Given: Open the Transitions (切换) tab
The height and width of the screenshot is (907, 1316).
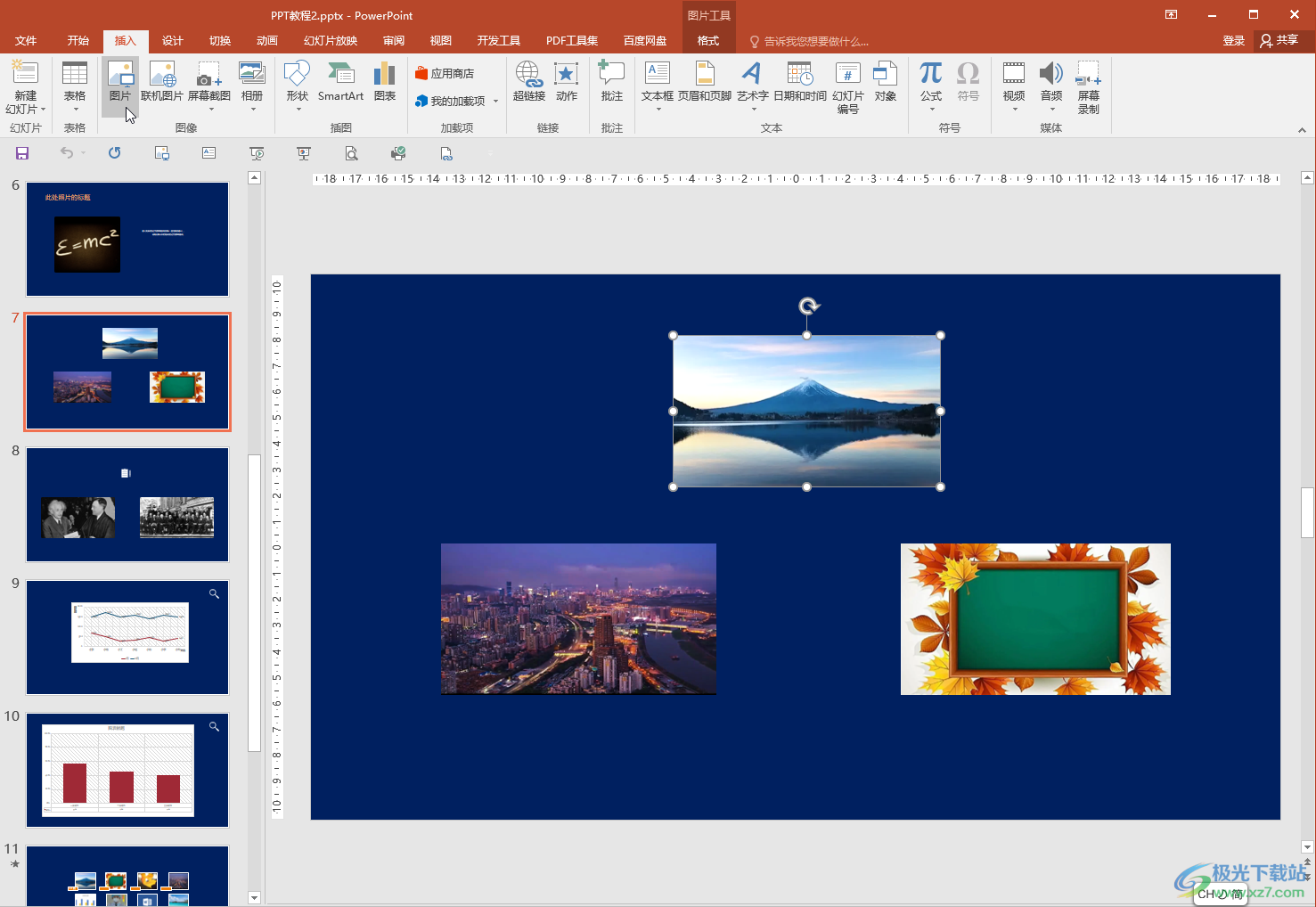Looking at the screenshot, I should point(220,41).
